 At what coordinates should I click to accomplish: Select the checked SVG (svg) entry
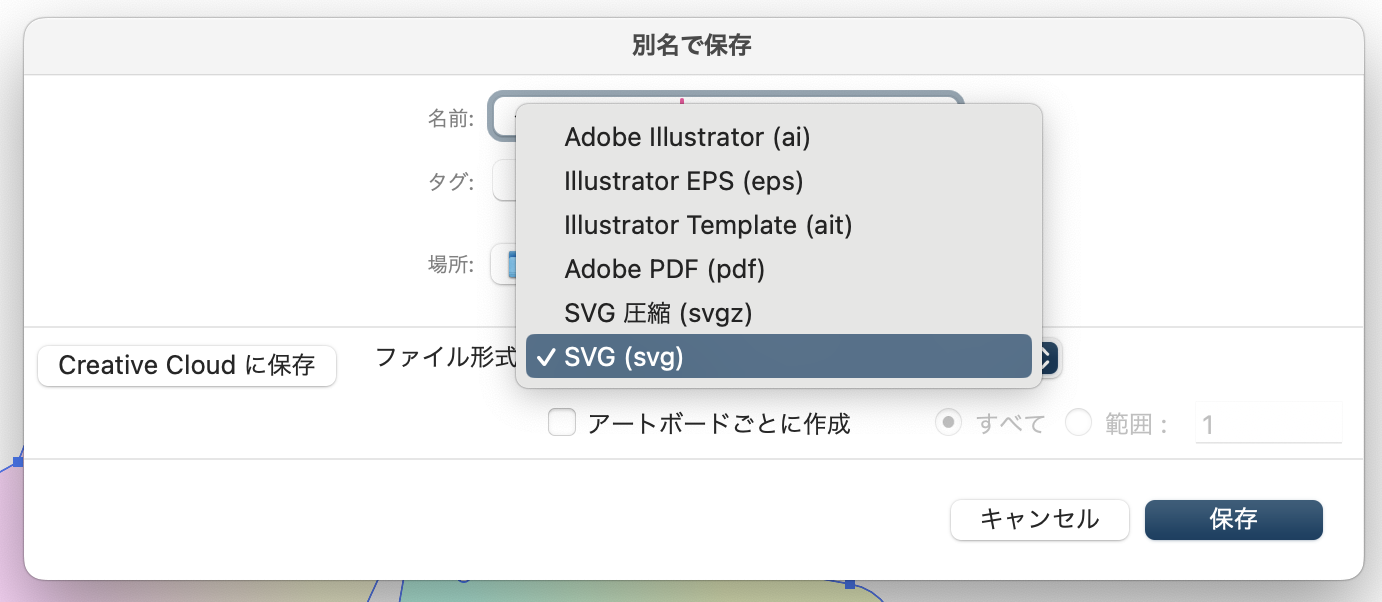(778, 356)
